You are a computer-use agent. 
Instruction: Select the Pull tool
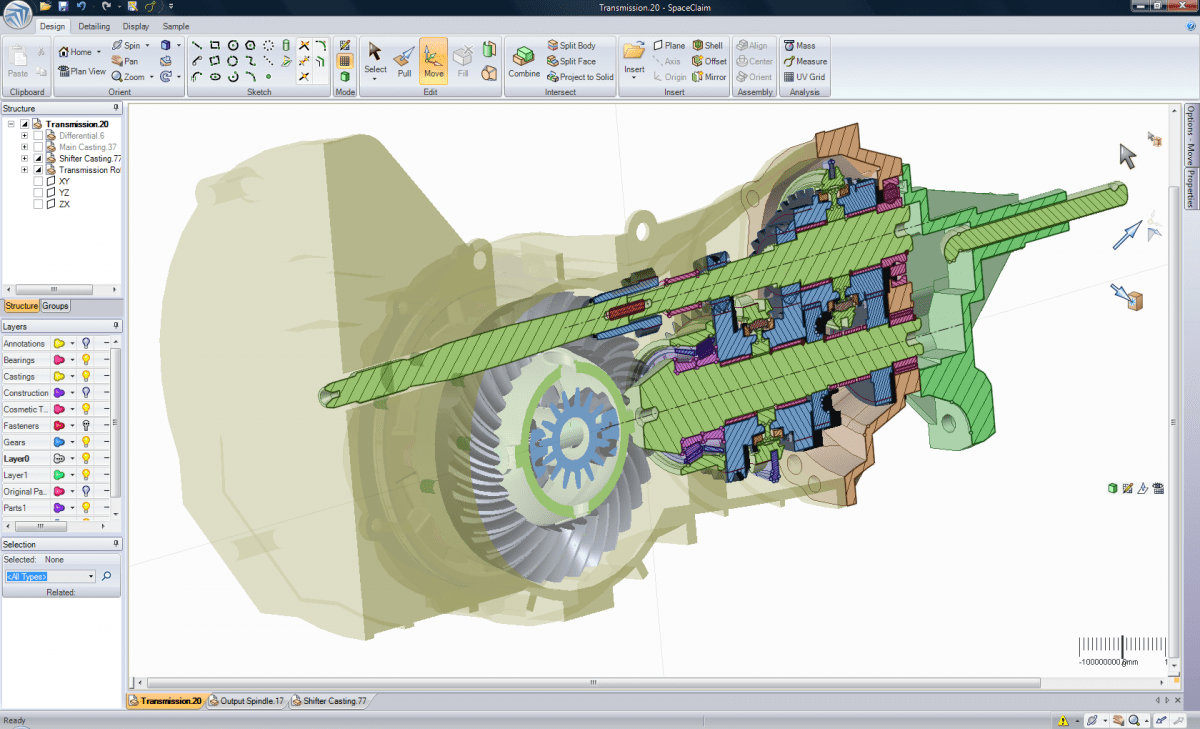[404, 61]
